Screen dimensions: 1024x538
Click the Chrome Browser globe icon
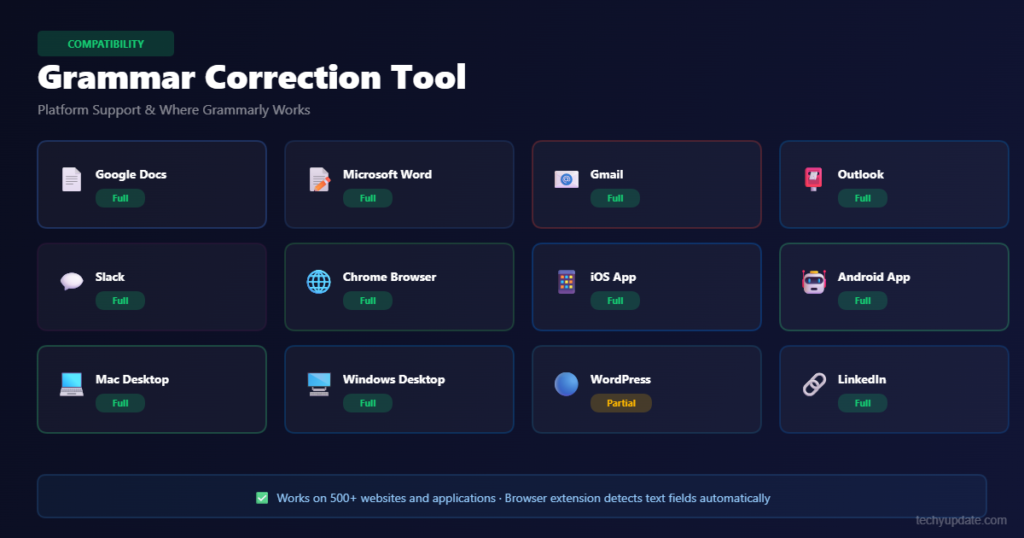[x=319, y=281]
